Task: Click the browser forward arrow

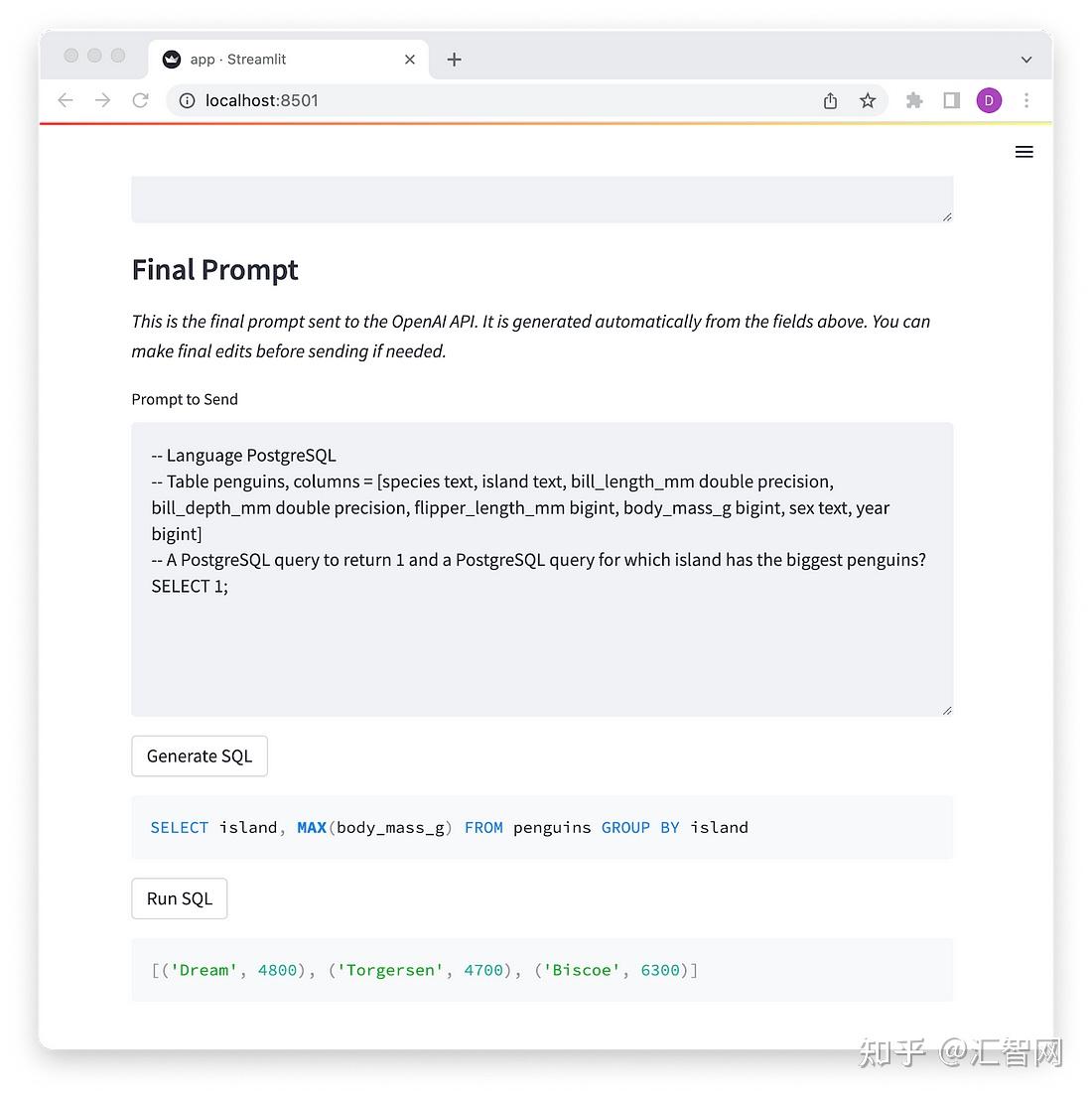Action: [103, 101]
